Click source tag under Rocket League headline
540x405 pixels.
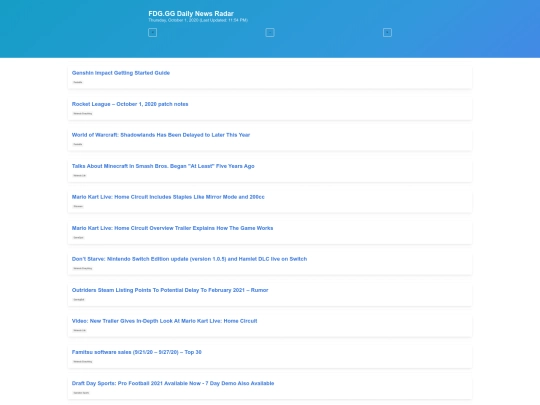pos(83,113)
